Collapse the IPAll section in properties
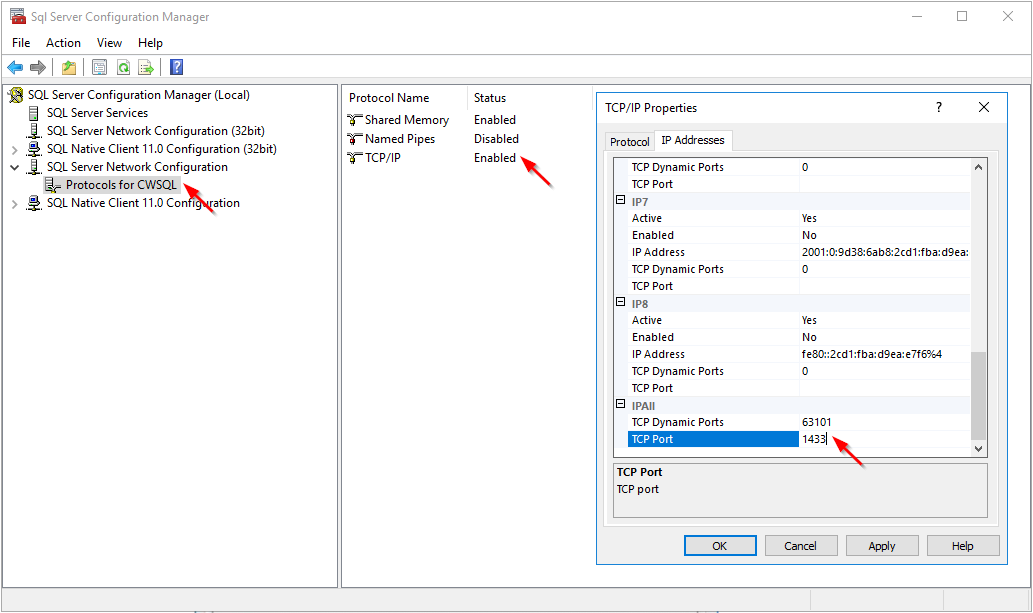 pos(621,405)
